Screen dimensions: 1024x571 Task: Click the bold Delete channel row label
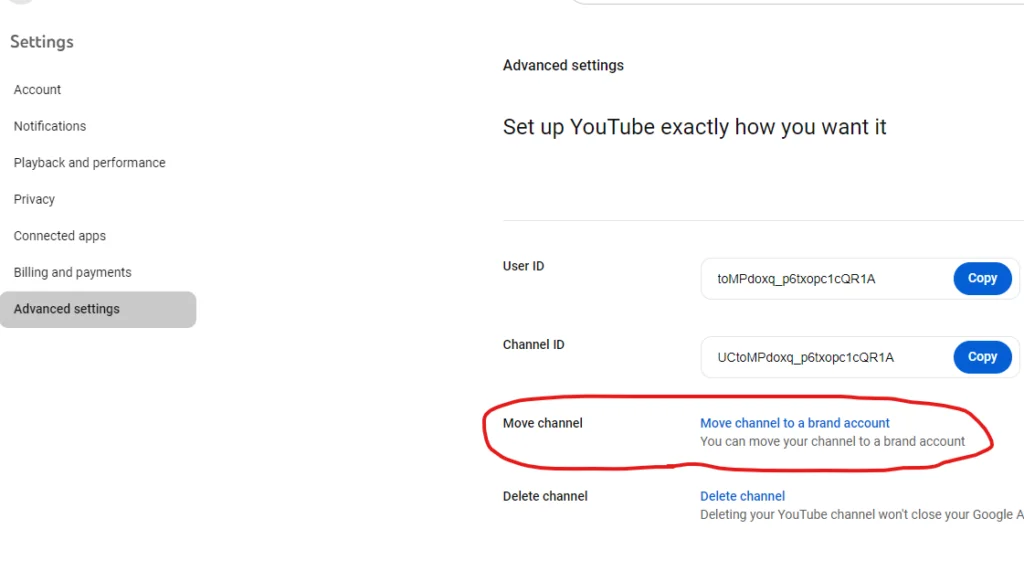pos(545,496)
